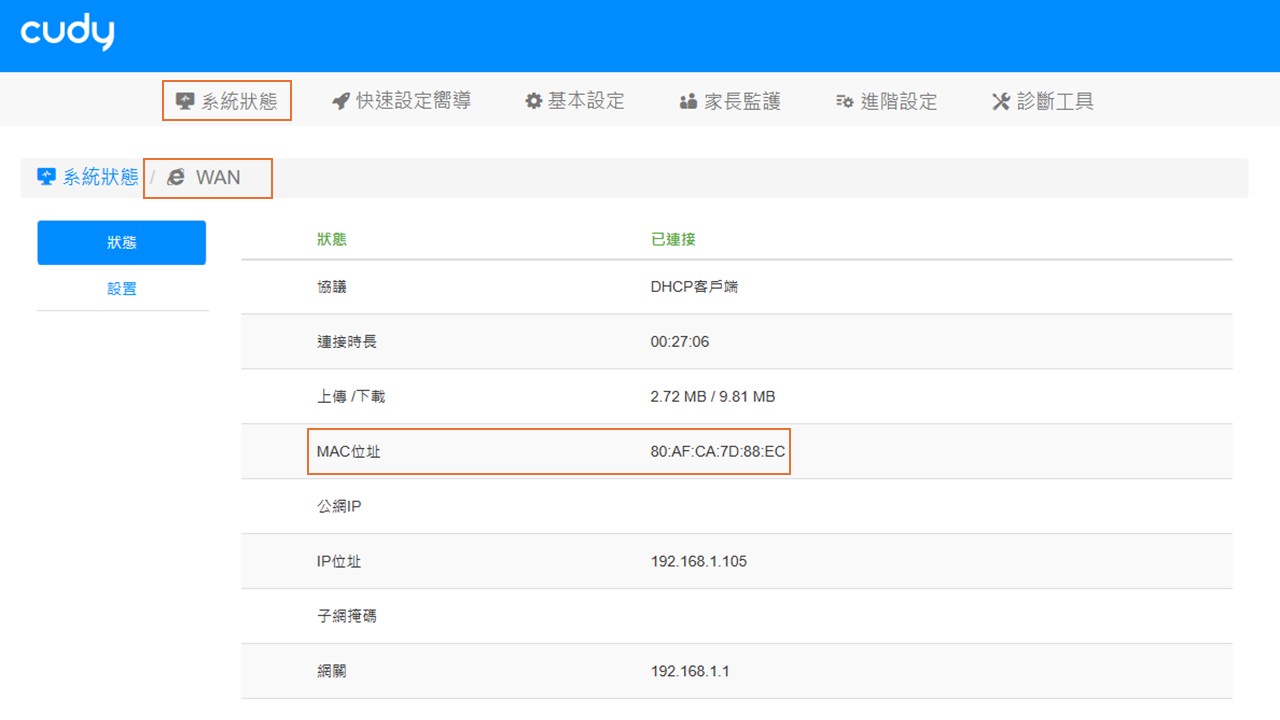The image size is (1280, 720).
Task: Click the gear icon for 基本設定
Action: pos(534,101)
